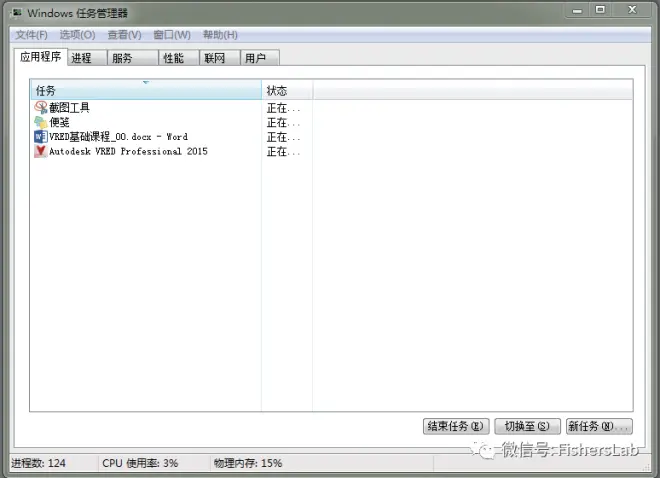Switch to the 联网 tab
Viewport: 660px width, 478px height.
pyautogui.click(x=220, y=58)
